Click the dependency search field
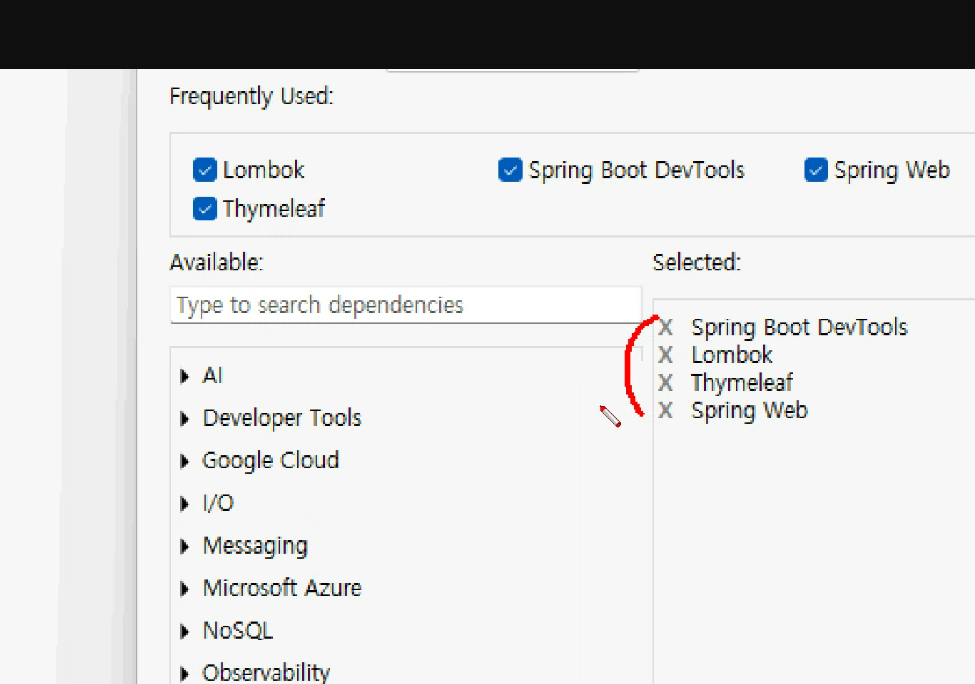Screen dimensions: 975x684 tap(405, 305)
